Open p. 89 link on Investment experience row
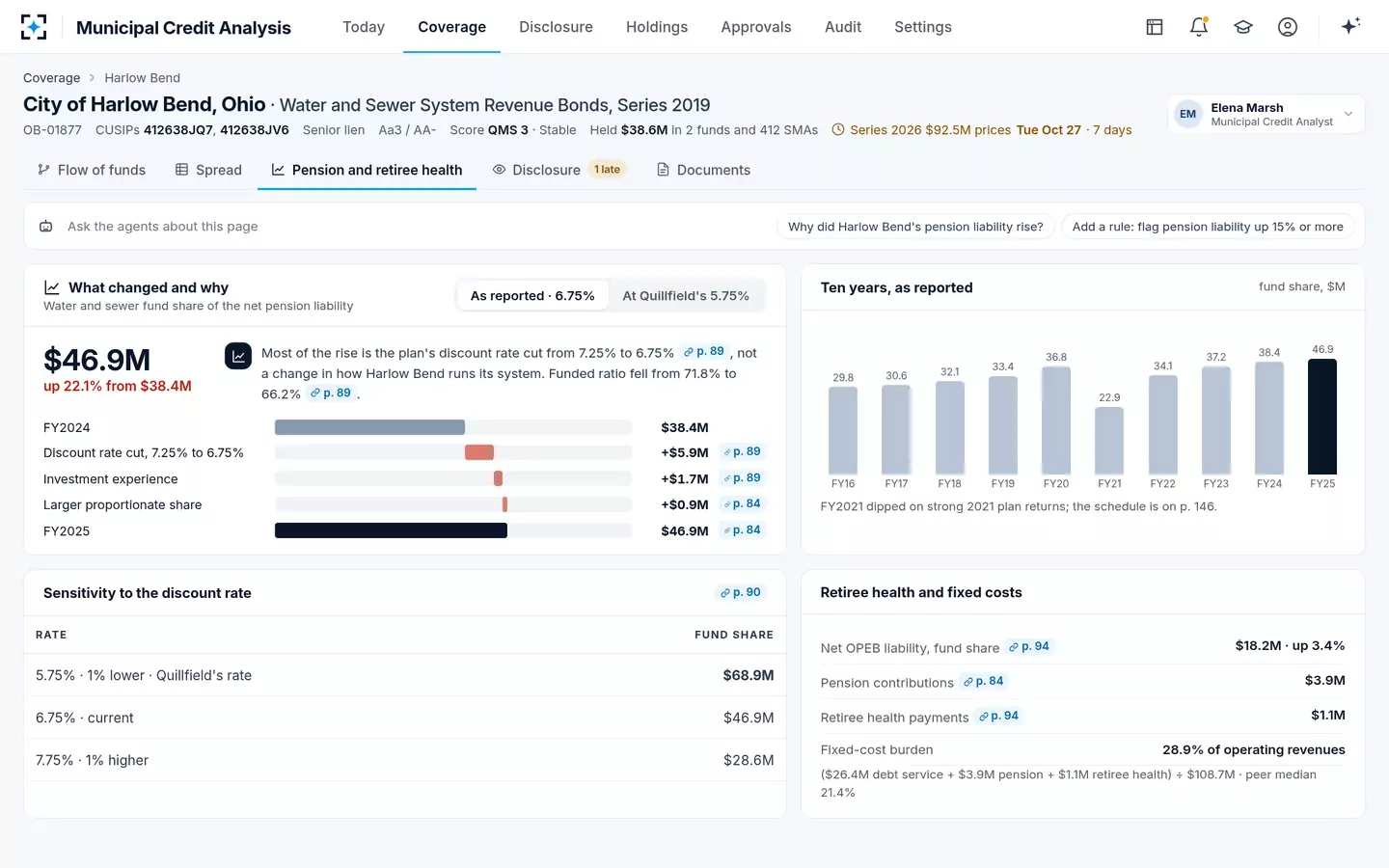Viewport: 1389px width, 868px height. pyautogui.click(x=743, y=477)
